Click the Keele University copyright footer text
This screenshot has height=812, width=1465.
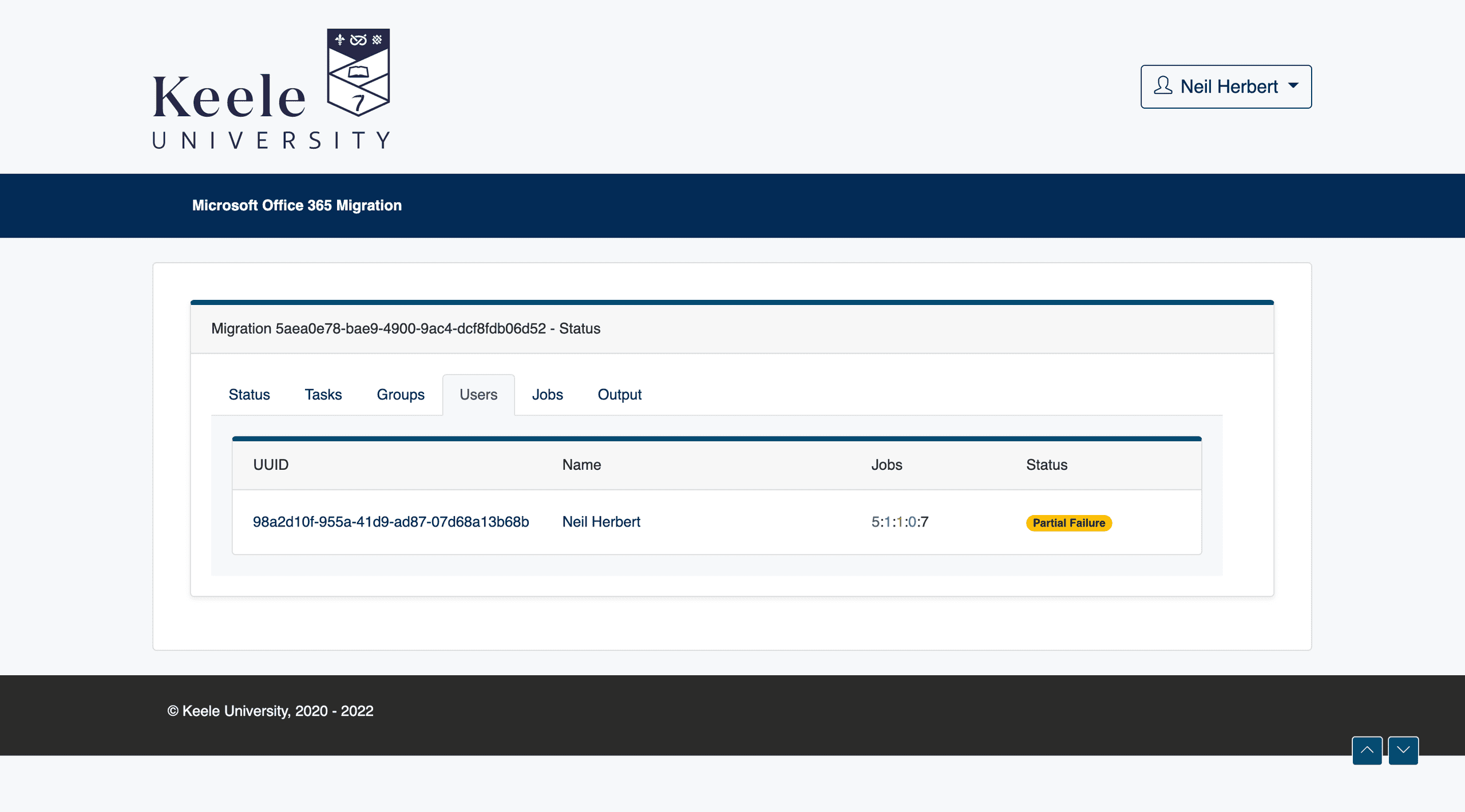[x=270, y=710]
